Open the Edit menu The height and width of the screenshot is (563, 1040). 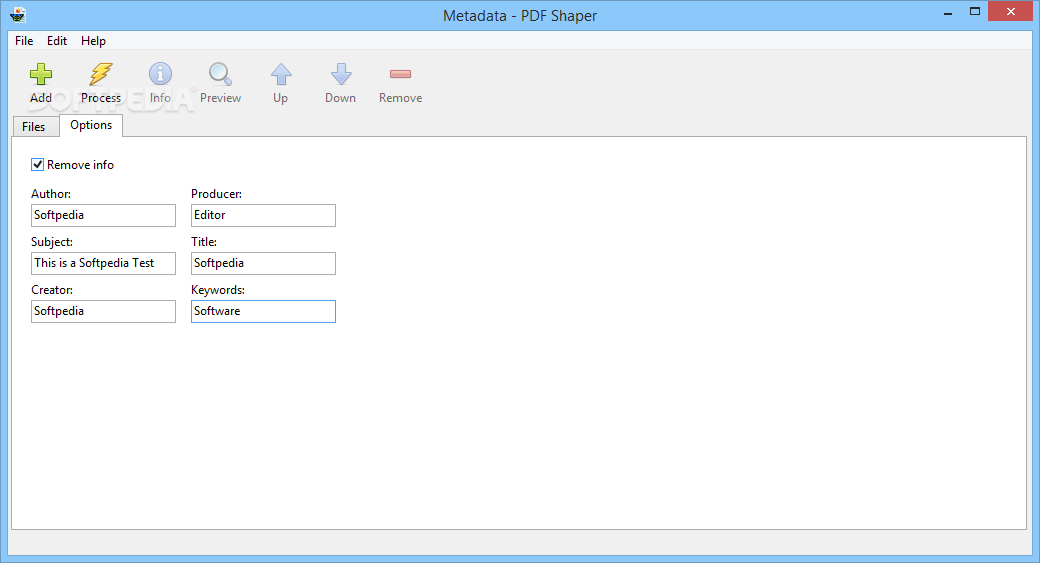[56, 40]
